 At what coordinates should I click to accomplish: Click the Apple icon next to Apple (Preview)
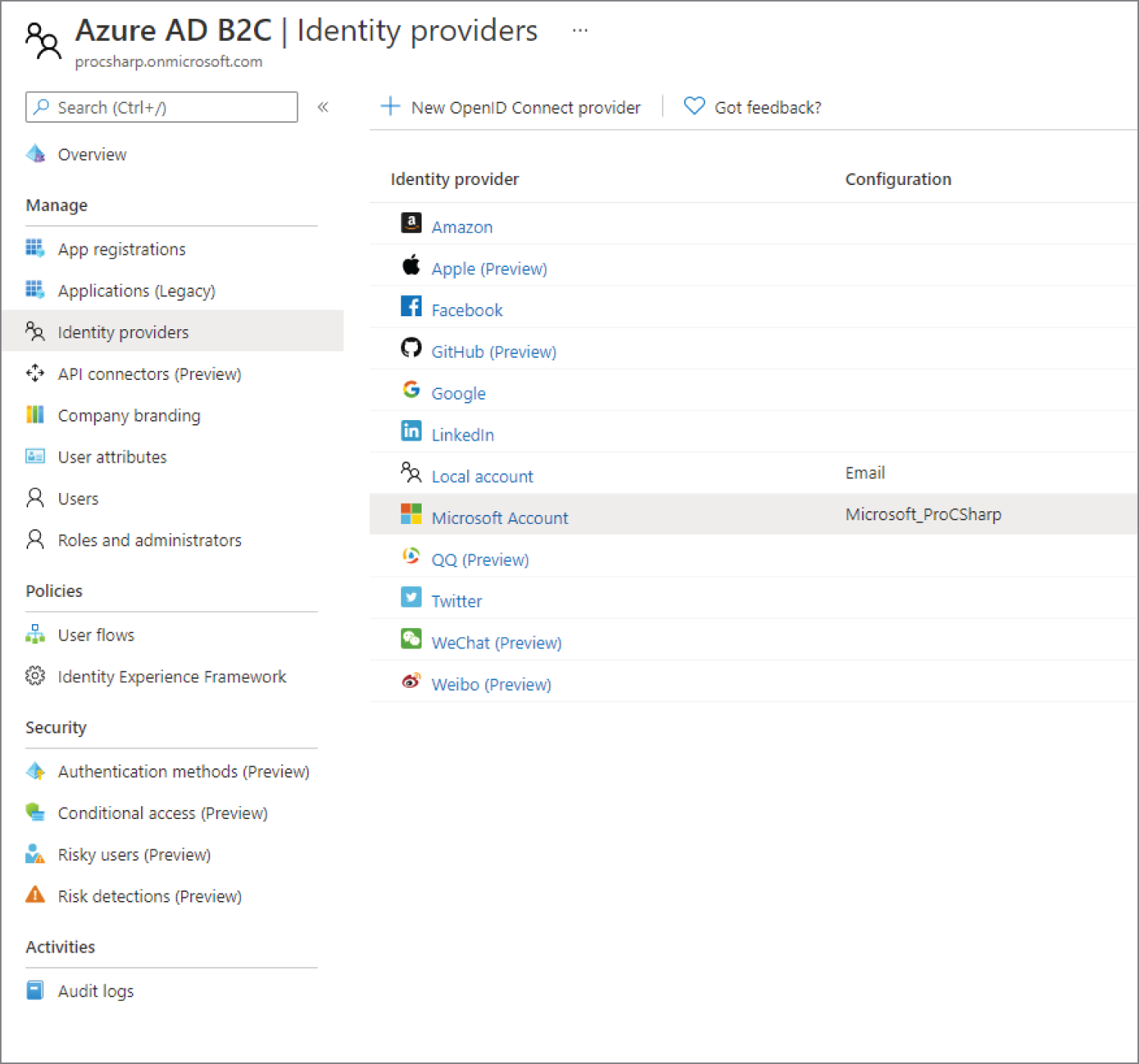pyautogui.click(x=411, y=265)
